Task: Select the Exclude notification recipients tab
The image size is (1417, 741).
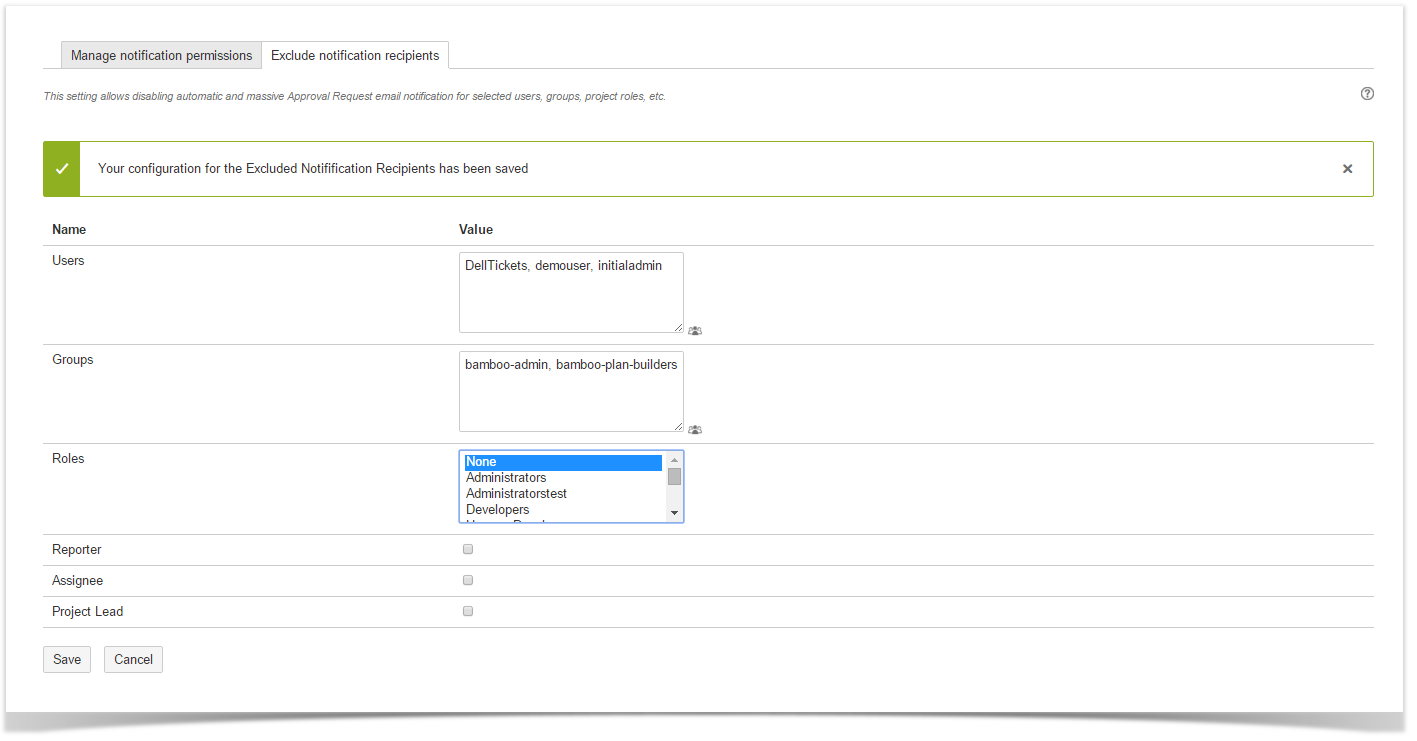Action: coord(355,56)
